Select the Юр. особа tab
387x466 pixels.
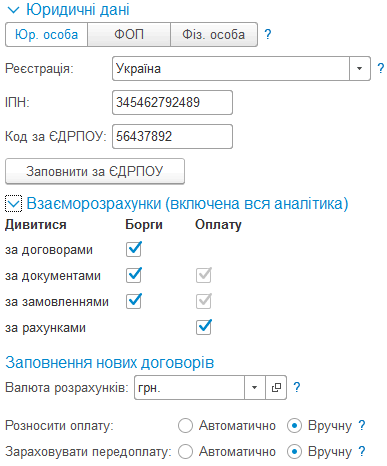tap(46, 34)
